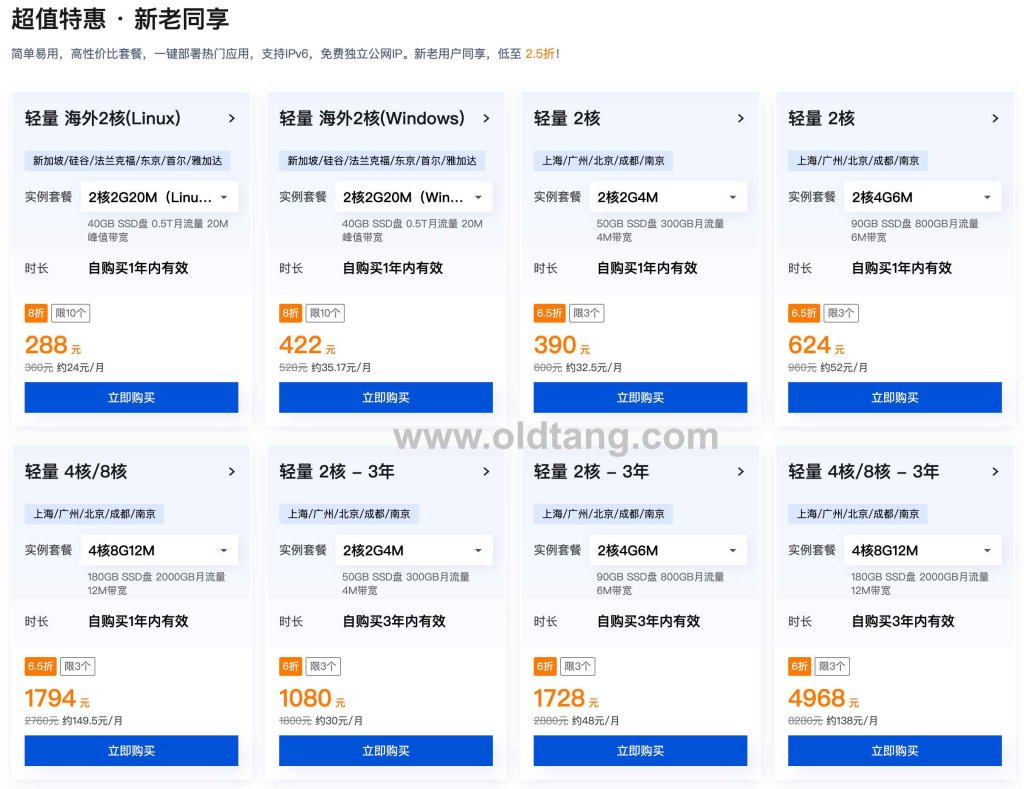The width and height of the screenshot is (1024, 789).
Task: Click the orange 6折 badge on 4968元 card
Action: (x=799, y=666)
